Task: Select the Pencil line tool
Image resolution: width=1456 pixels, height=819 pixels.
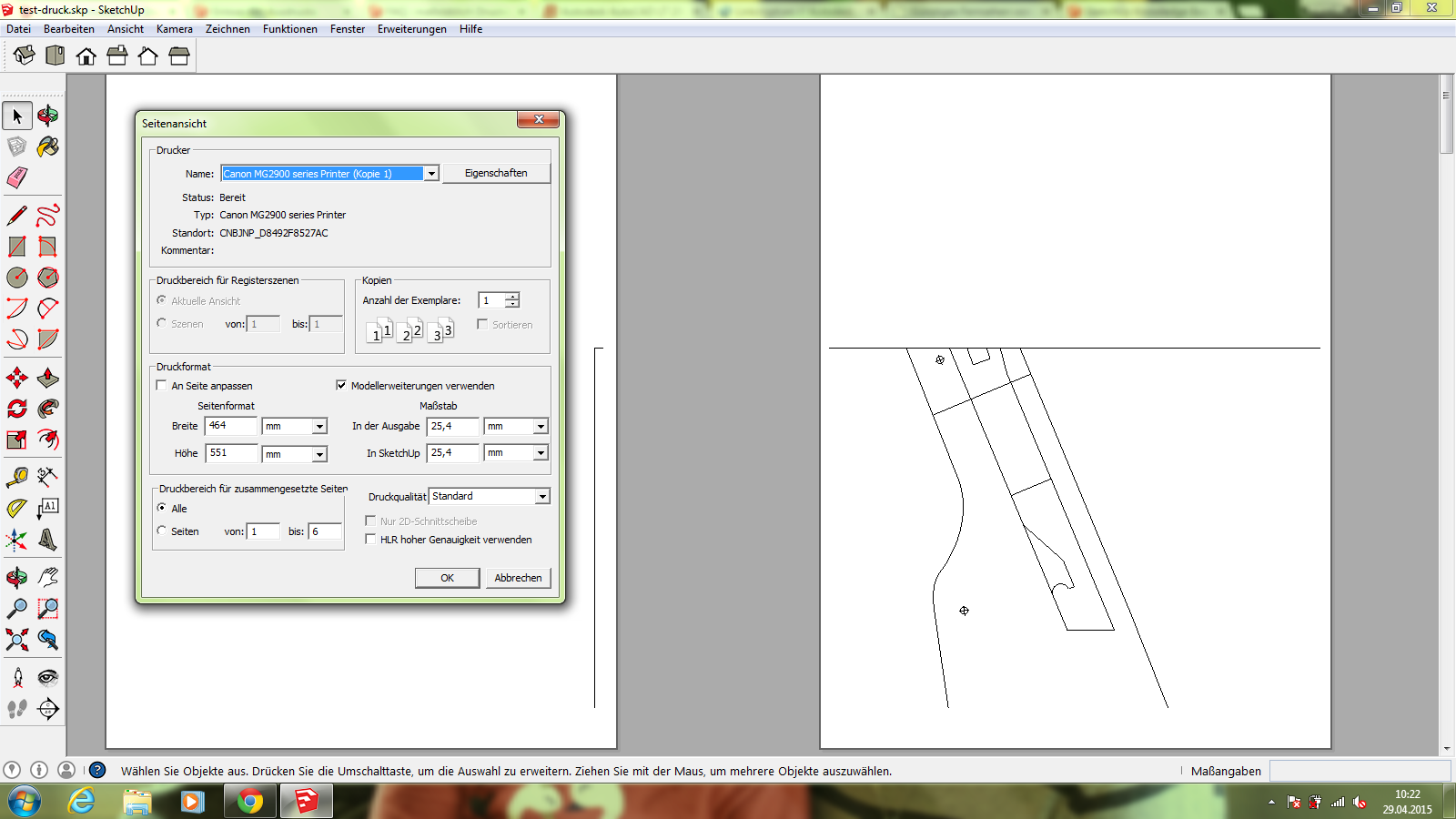Action: [17, 216]
